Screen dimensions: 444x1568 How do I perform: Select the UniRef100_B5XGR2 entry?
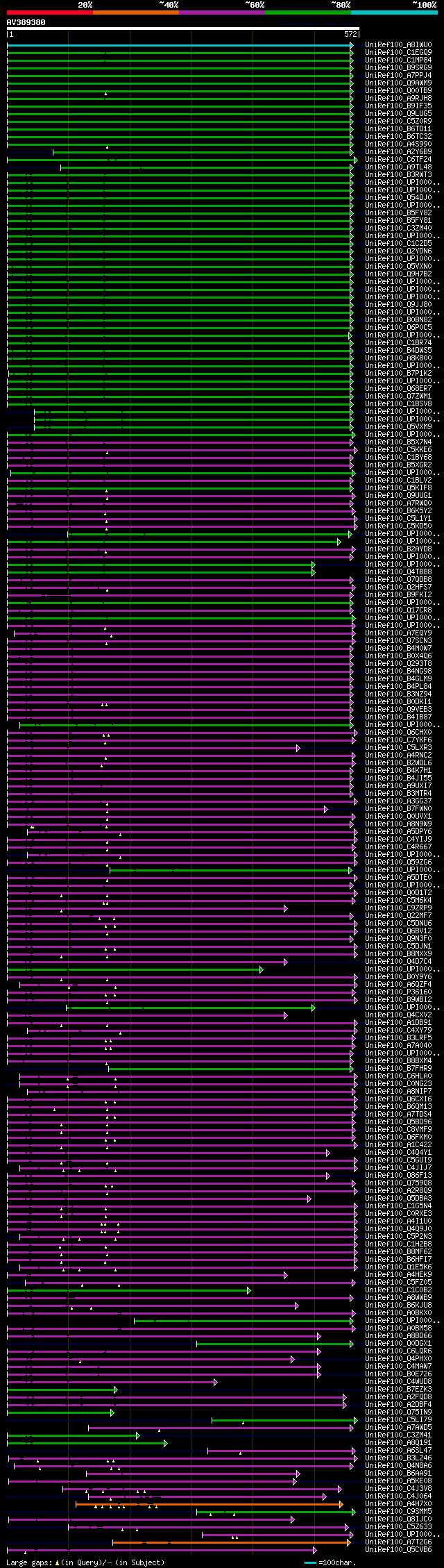coord(398,465)
